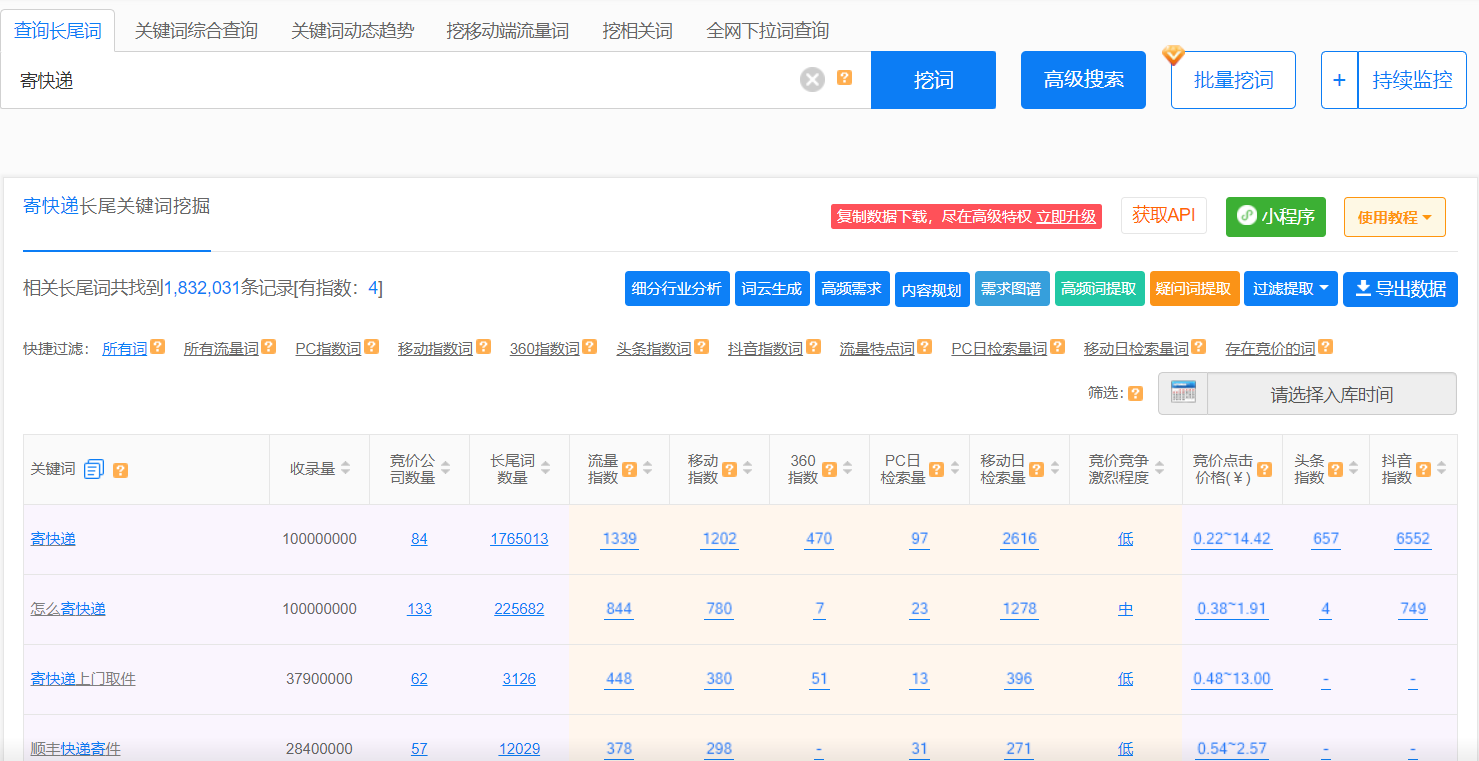Open help icon in 流量指数 column header
1479x761 pixels.
630,468
